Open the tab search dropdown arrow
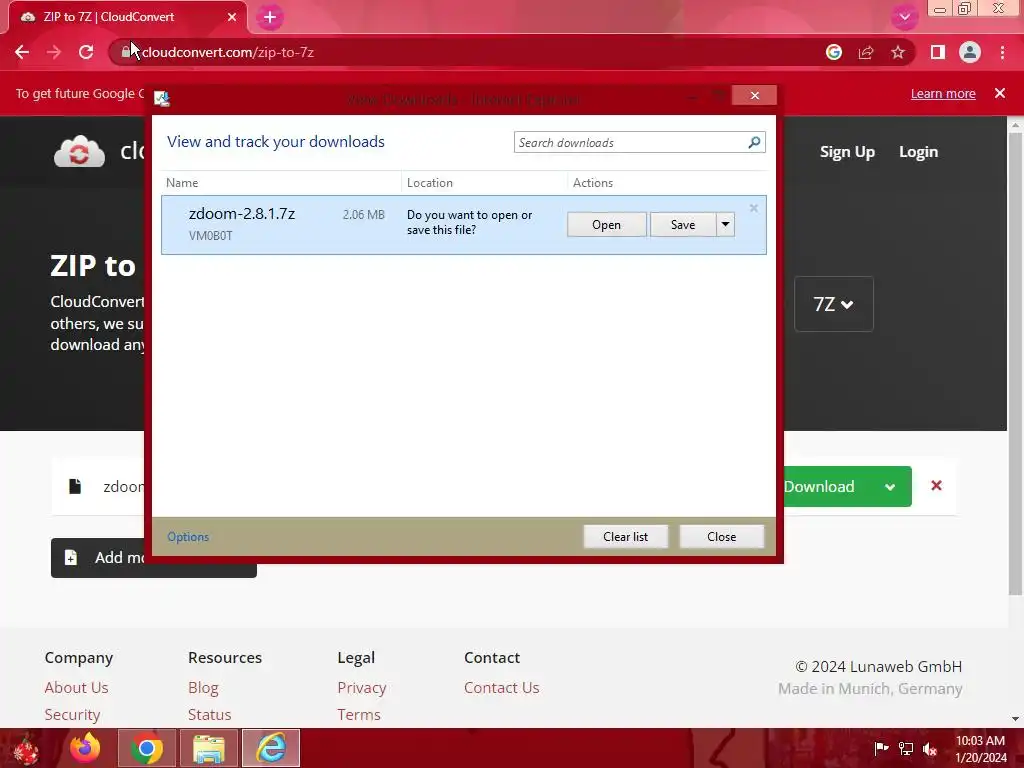 pyautogui.click(x=904, y=17)
